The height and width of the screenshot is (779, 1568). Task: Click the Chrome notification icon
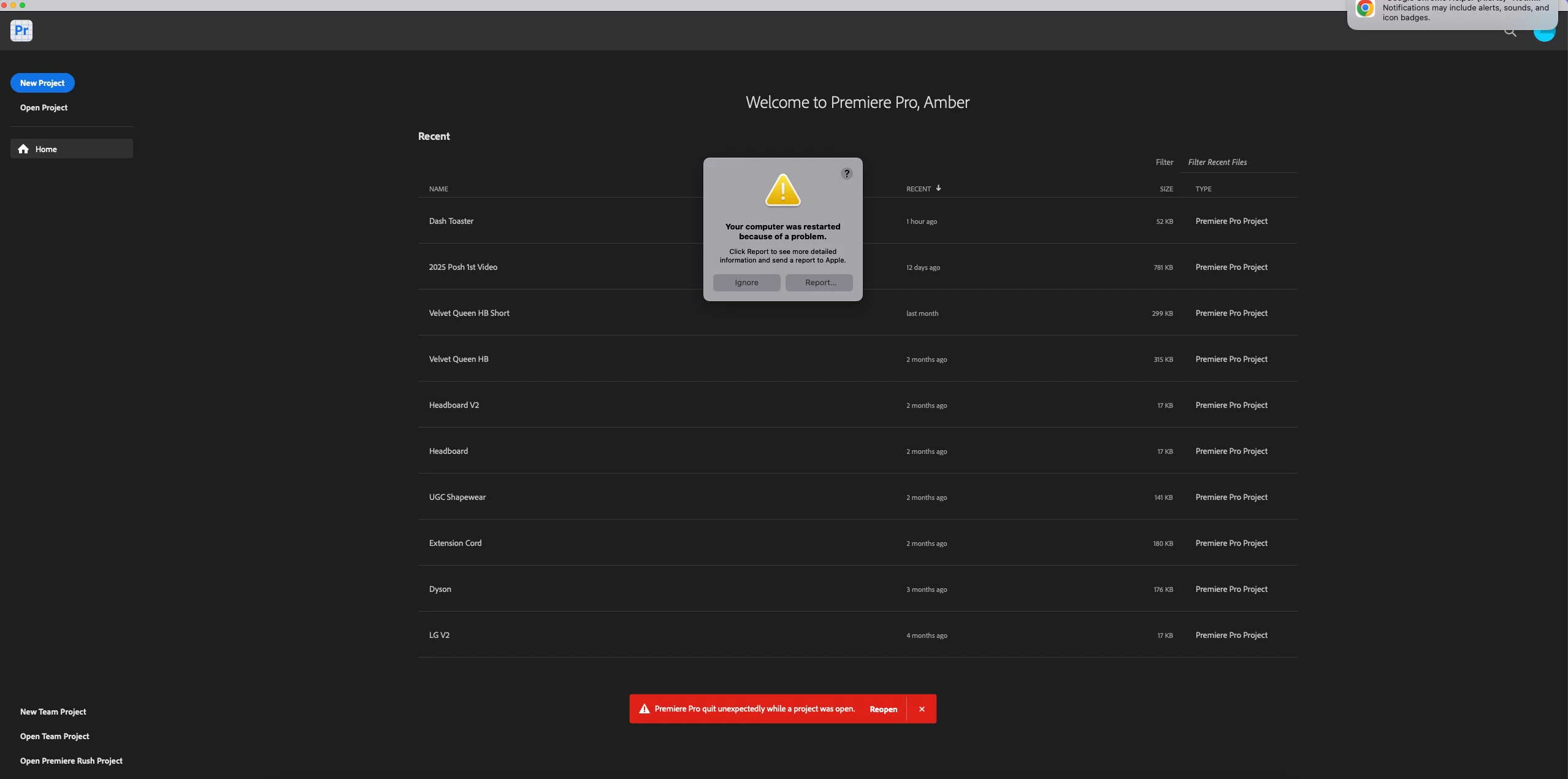point(1365,9)
